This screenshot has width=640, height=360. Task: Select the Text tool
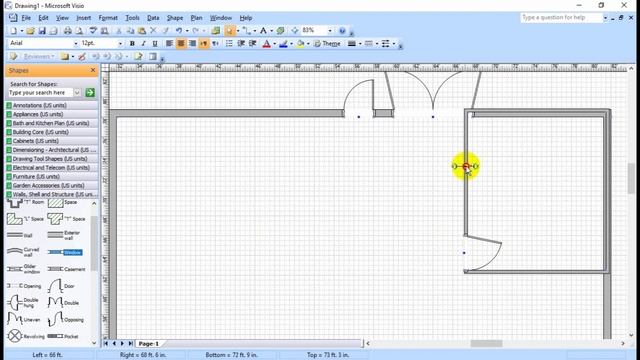pos(263,31)
